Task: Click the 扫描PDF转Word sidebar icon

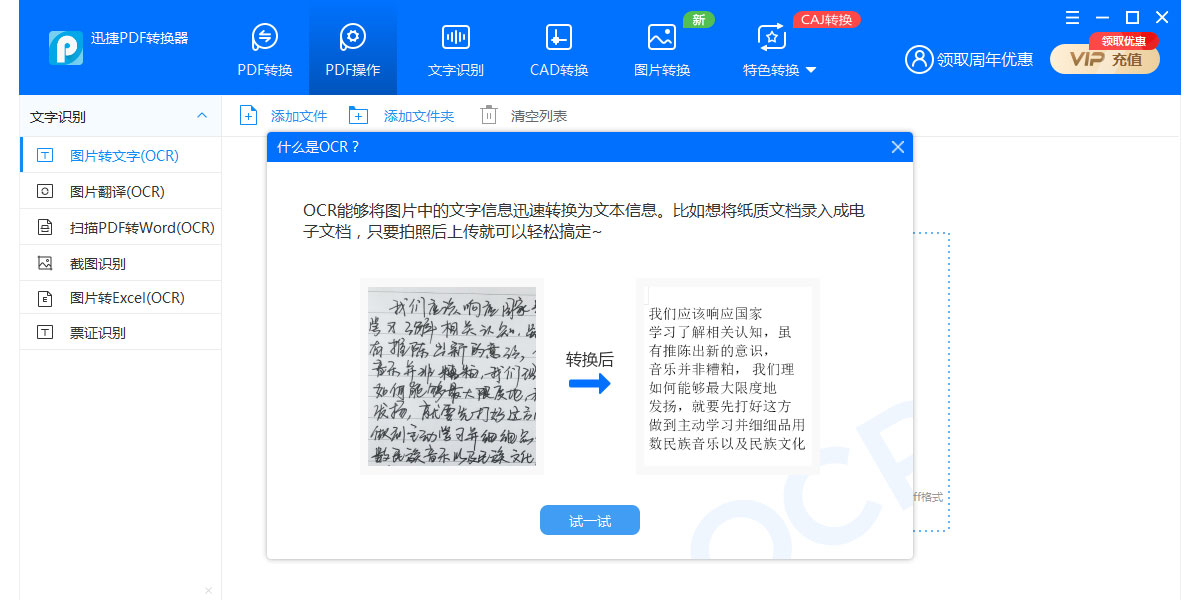Action: point(45,227)
